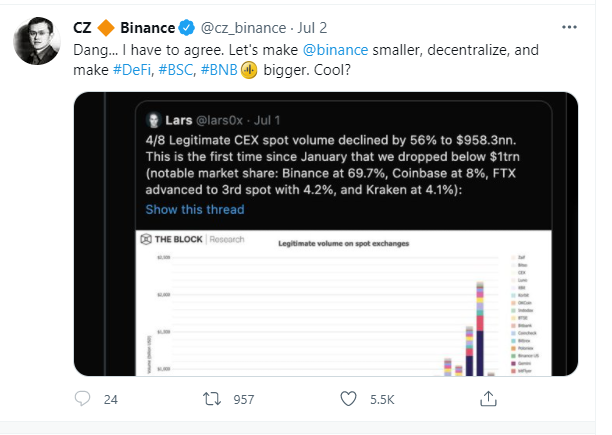The width and height of the screenshot is (612, 435).
Task: Open the three-dot more options menu
Action: click(569, 27)
